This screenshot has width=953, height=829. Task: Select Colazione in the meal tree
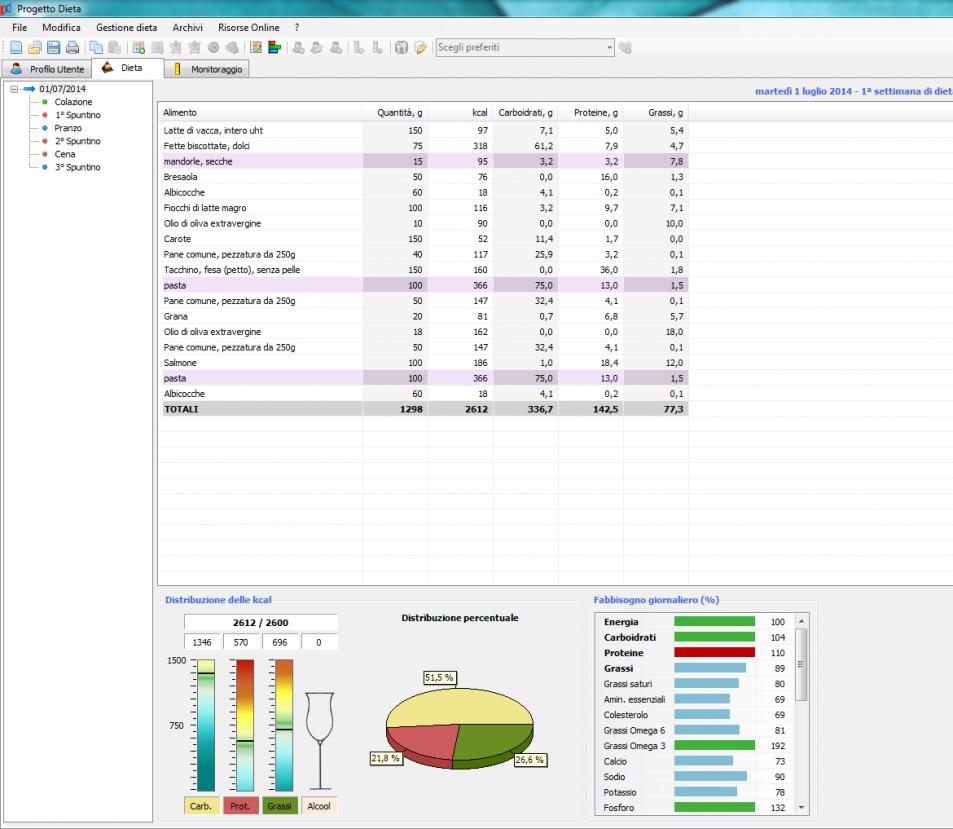point(73,102)
